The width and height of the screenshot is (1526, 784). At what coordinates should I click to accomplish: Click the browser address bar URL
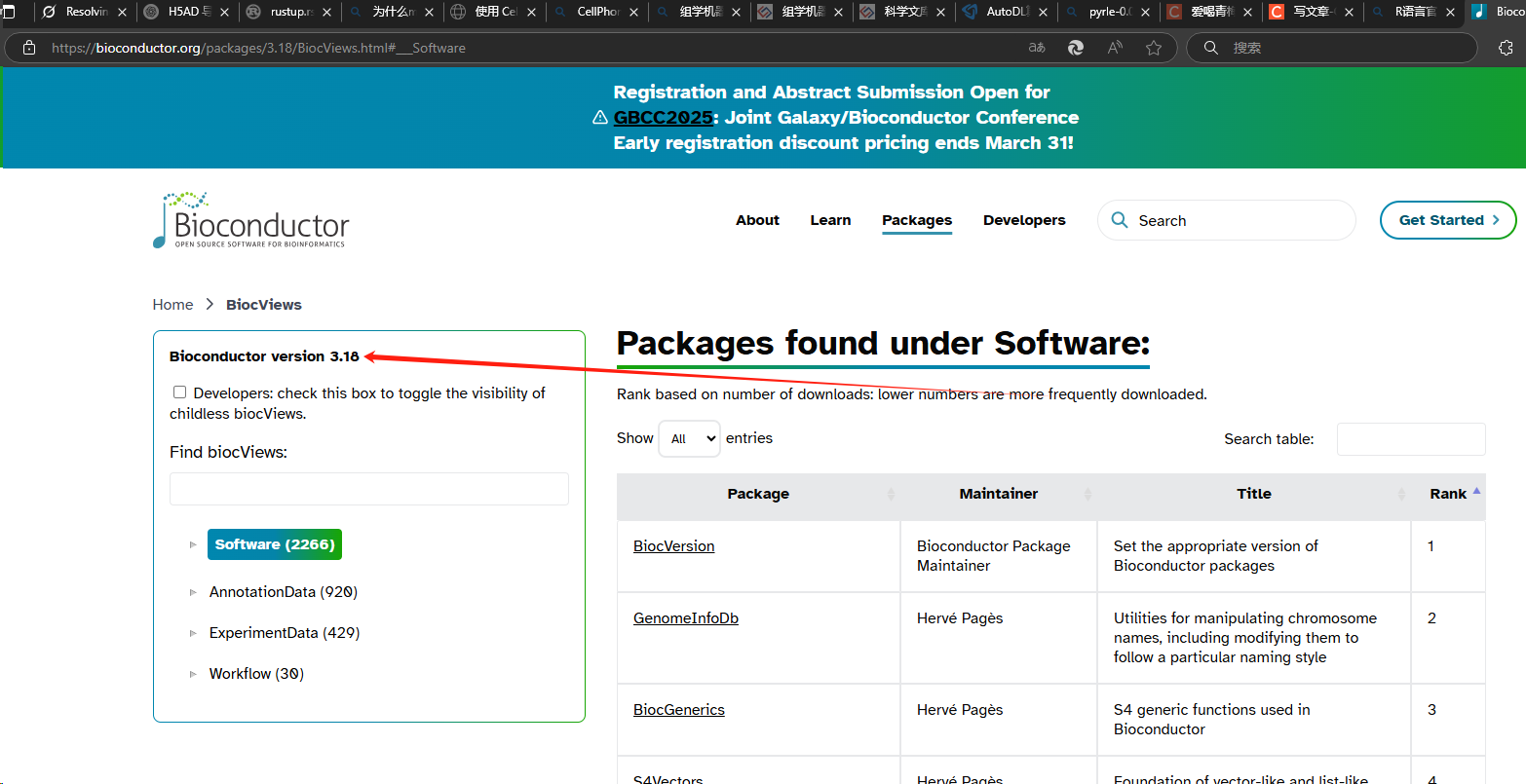click(258, 48)
